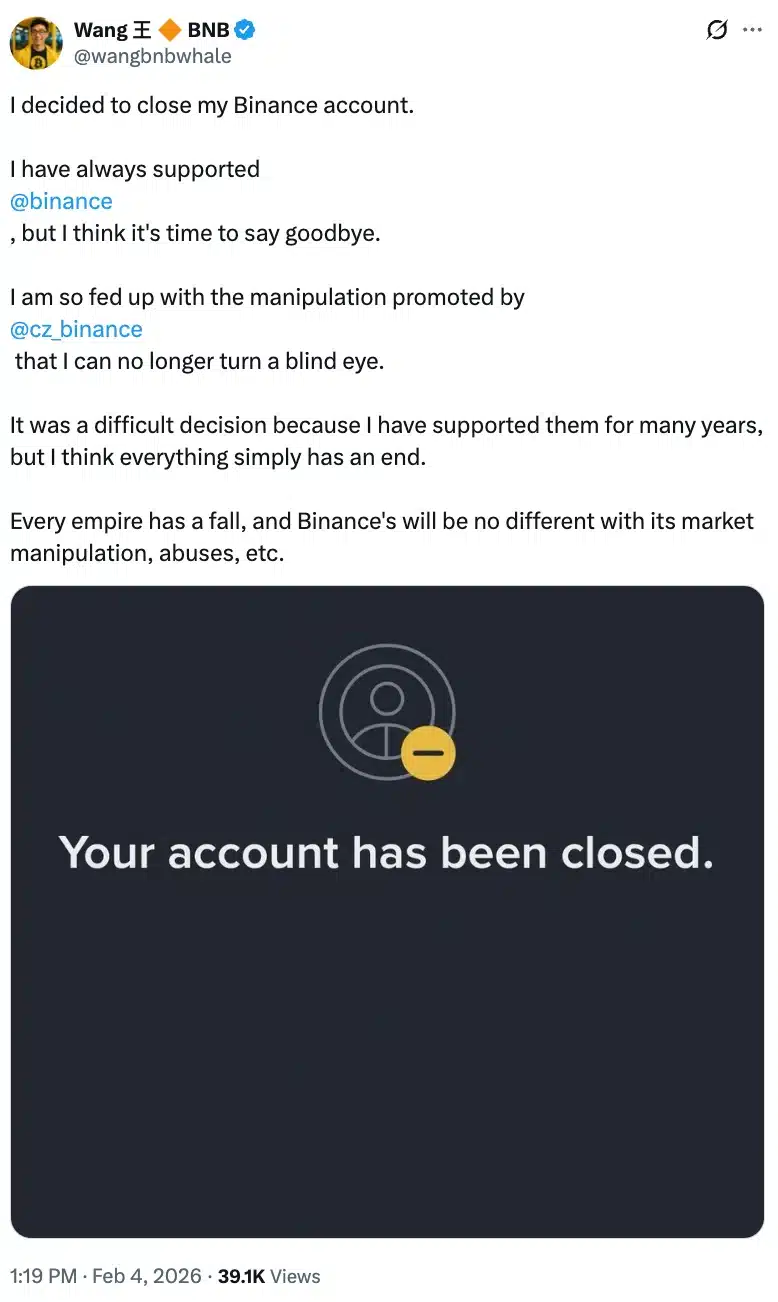
Task: Open the @binance mention link
Action: [61, 201]
